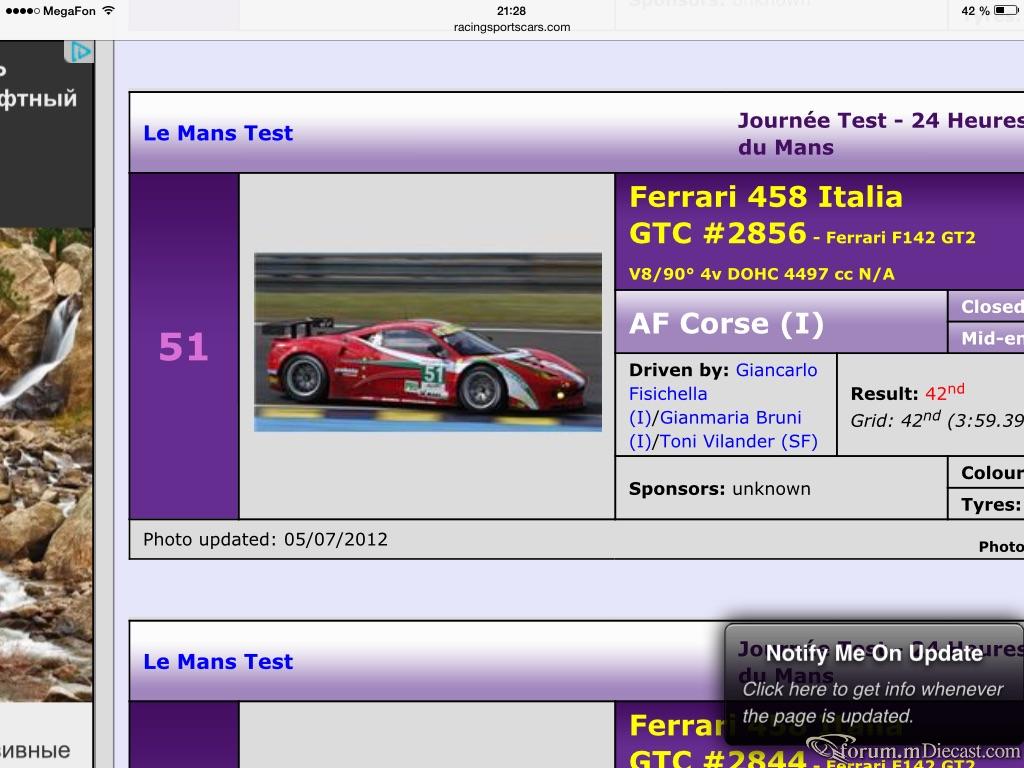This screenshot has height=768, width=1024.
Task: Select the Grid: 42nd lap time text
Action: pyautogui.click(x=936, y=420)
